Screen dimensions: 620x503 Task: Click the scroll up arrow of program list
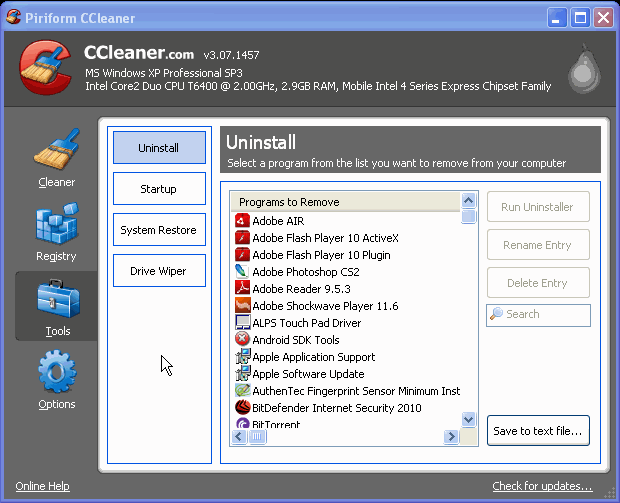coord(469,200)
